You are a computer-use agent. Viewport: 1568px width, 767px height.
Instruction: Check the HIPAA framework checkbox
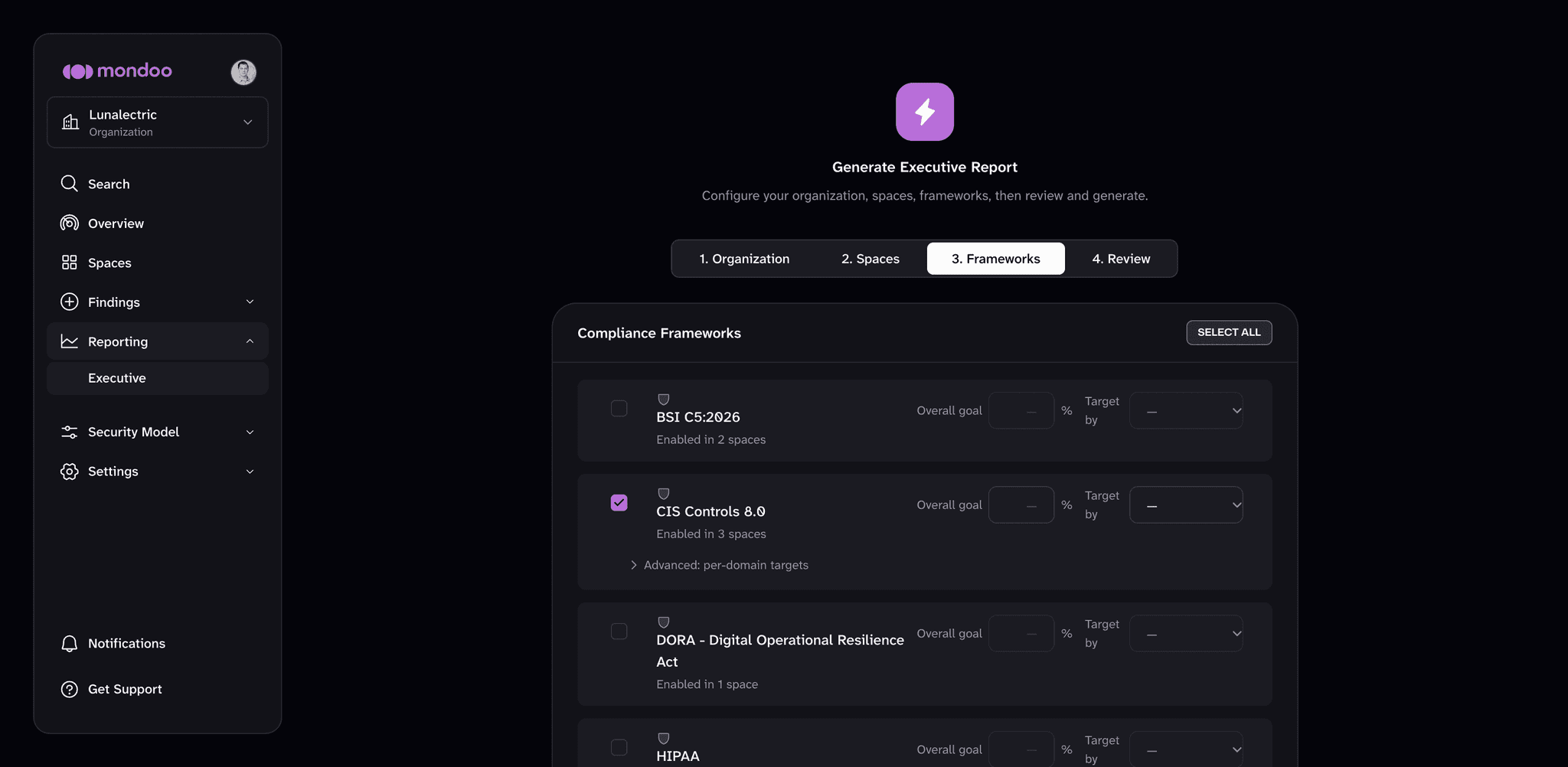point(619,748)
